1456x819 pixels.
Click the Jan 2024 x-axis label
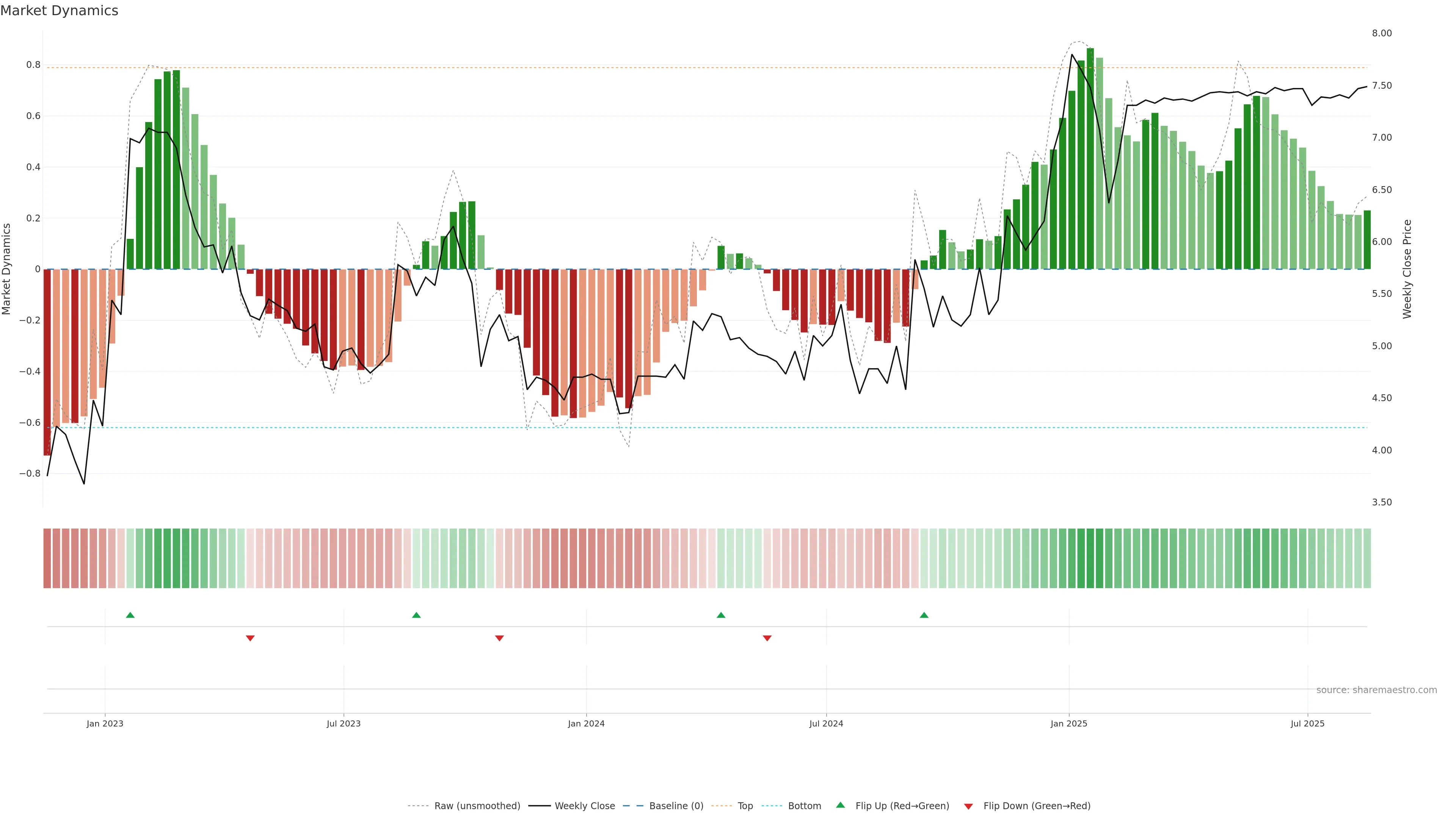tap(586, 723)
